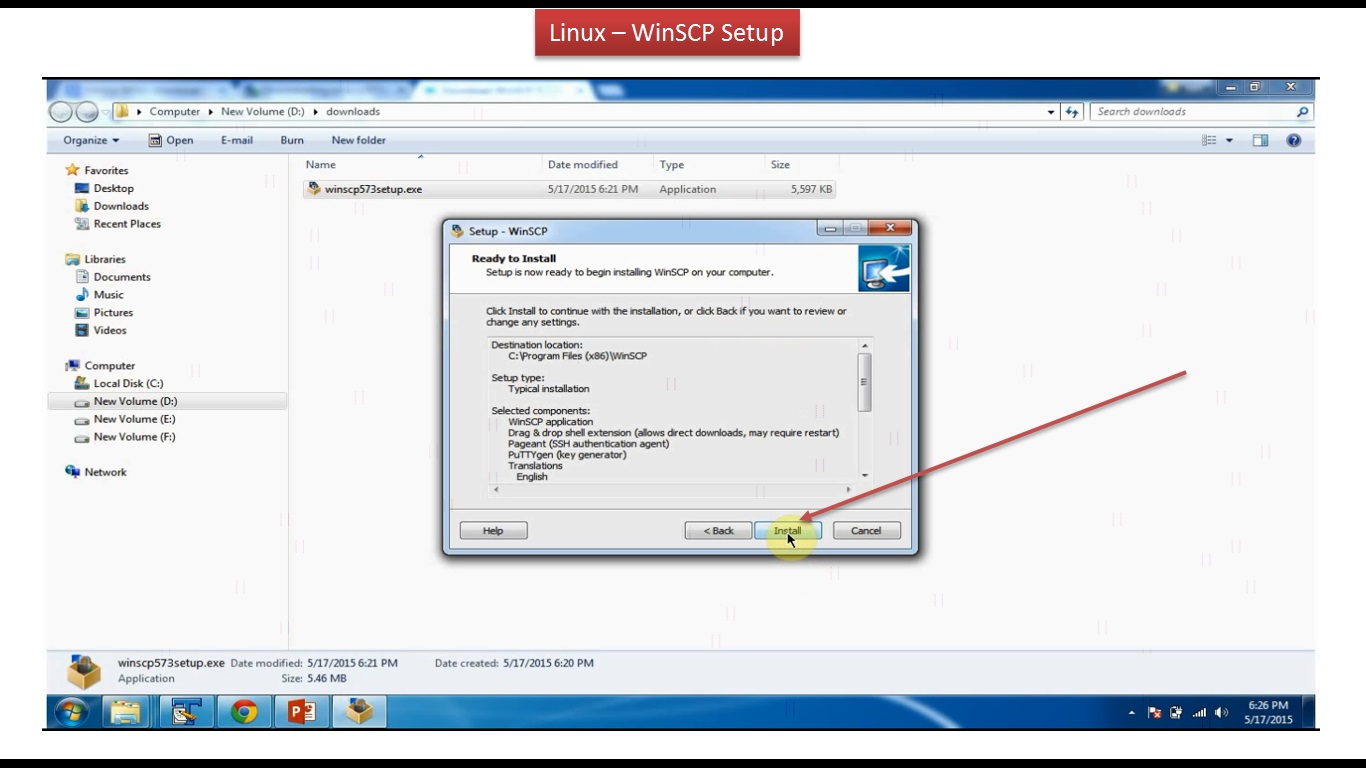
Task: Cancel the WinSCP setup
Action: click(x=866, y=530)
